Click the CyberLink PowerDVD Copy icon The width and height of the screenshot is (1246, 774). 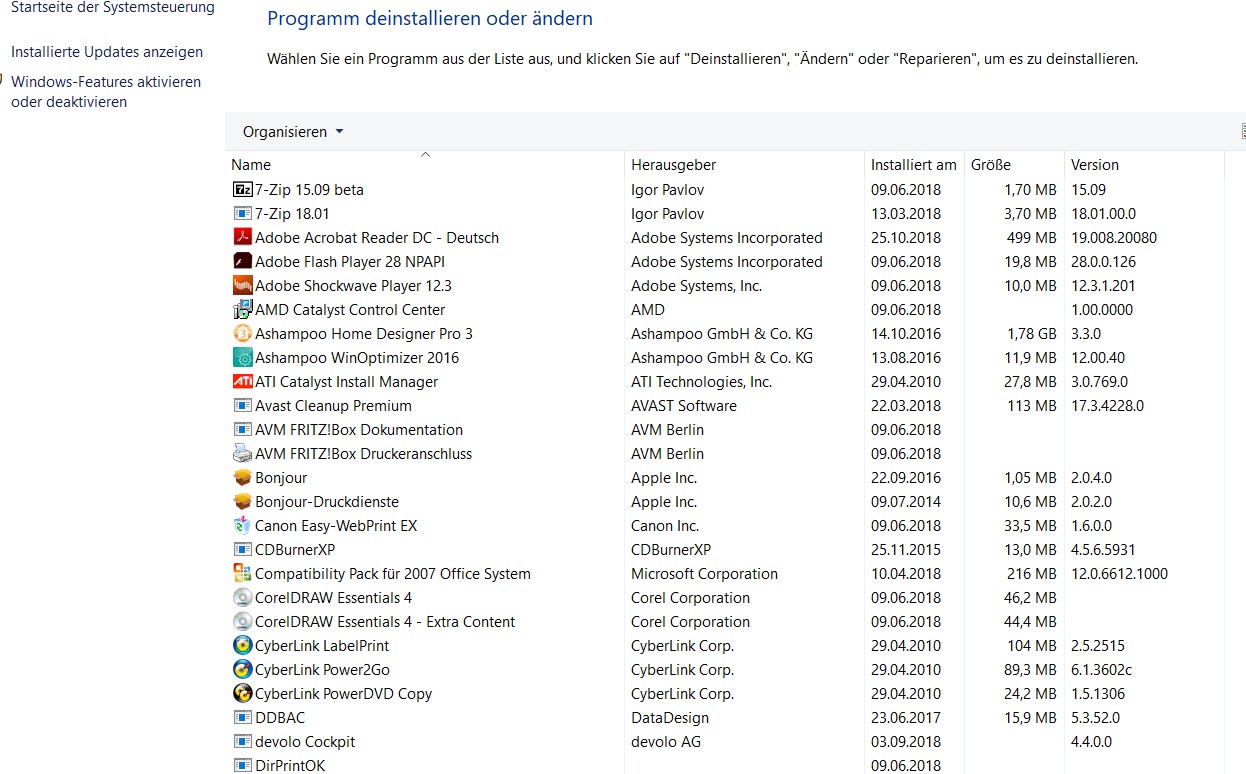242,693
